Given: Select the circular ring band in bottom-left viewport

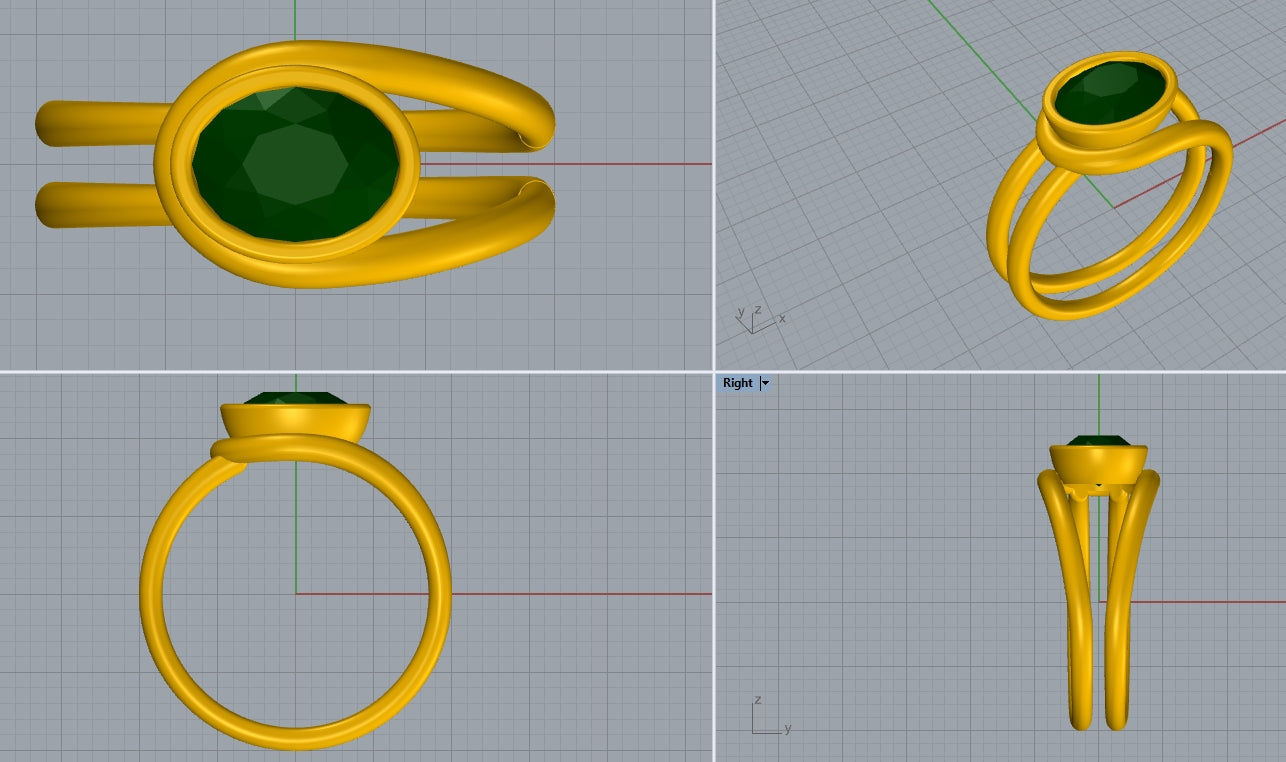Looking at the screenshot, I should [148, 600].
